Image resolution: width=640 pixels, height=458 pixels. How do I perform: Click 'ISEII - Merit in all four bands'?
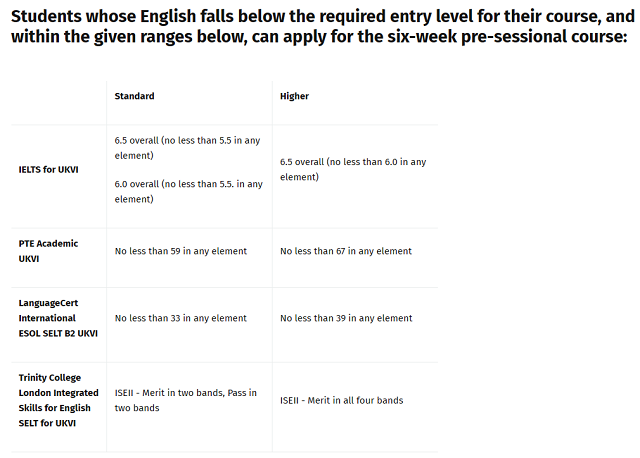point(342,400)
